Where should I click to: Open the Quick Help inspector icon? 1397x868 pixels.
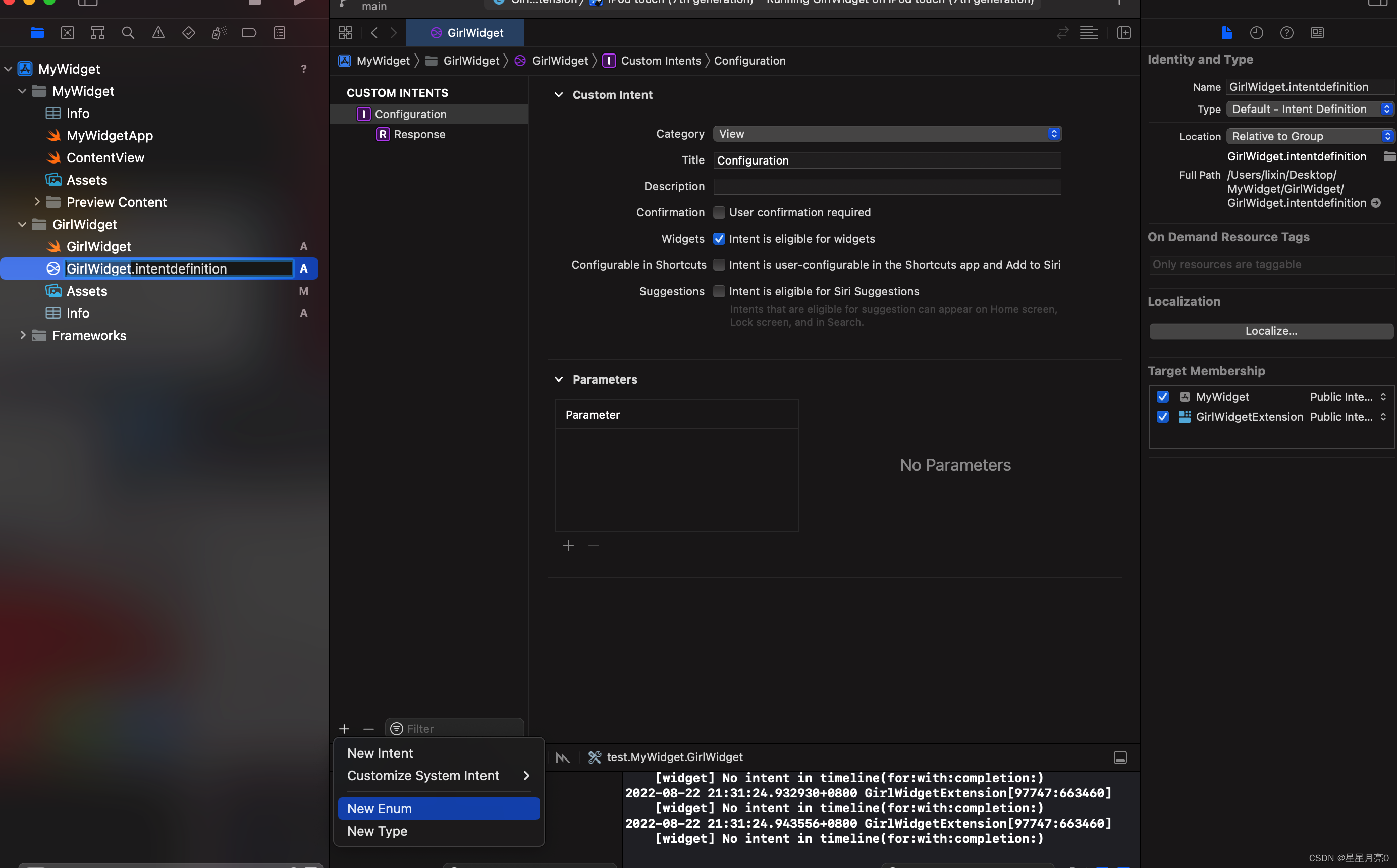pyautogui.click(x=1287, y=33)
